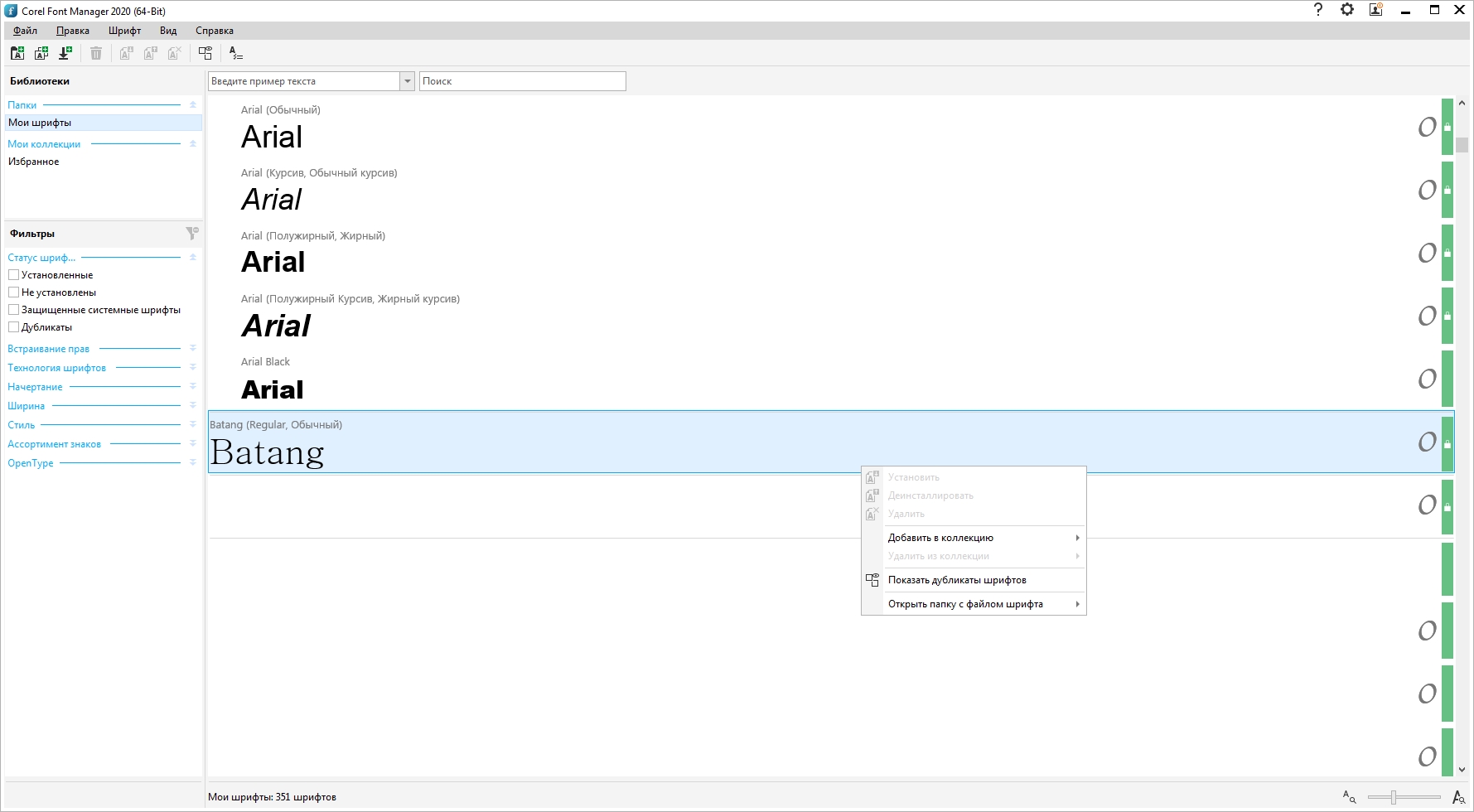Image resolution: width=1474 pixels, height=812 pixels.
Task: Click the lock icon on Batang row
Action: coord(1447,443)
